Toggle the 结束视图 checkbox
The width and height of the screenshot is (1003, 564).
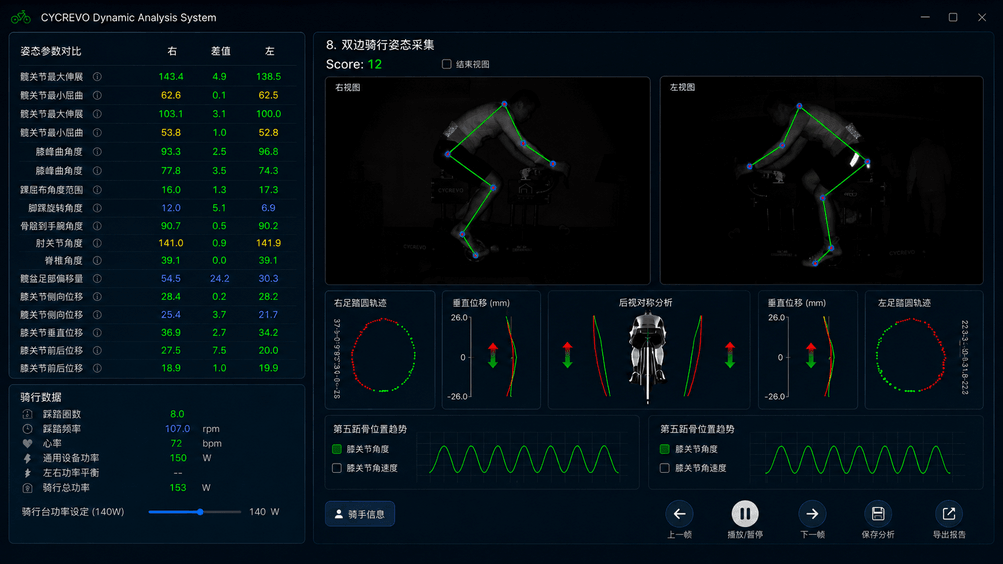446,64
